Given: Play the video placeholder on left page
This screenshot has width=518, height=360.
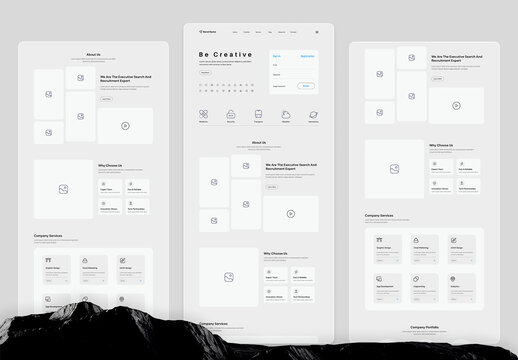Looking at the screenshot, I should [125, 126].
